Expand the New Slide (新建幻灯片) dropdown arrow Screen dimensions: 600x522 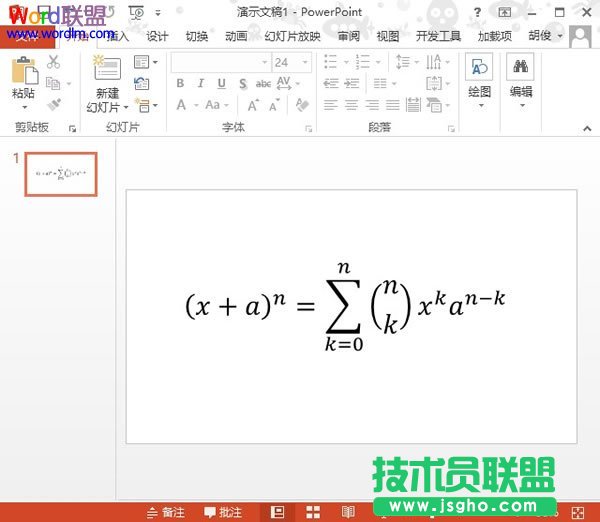[x=126, y=107]
